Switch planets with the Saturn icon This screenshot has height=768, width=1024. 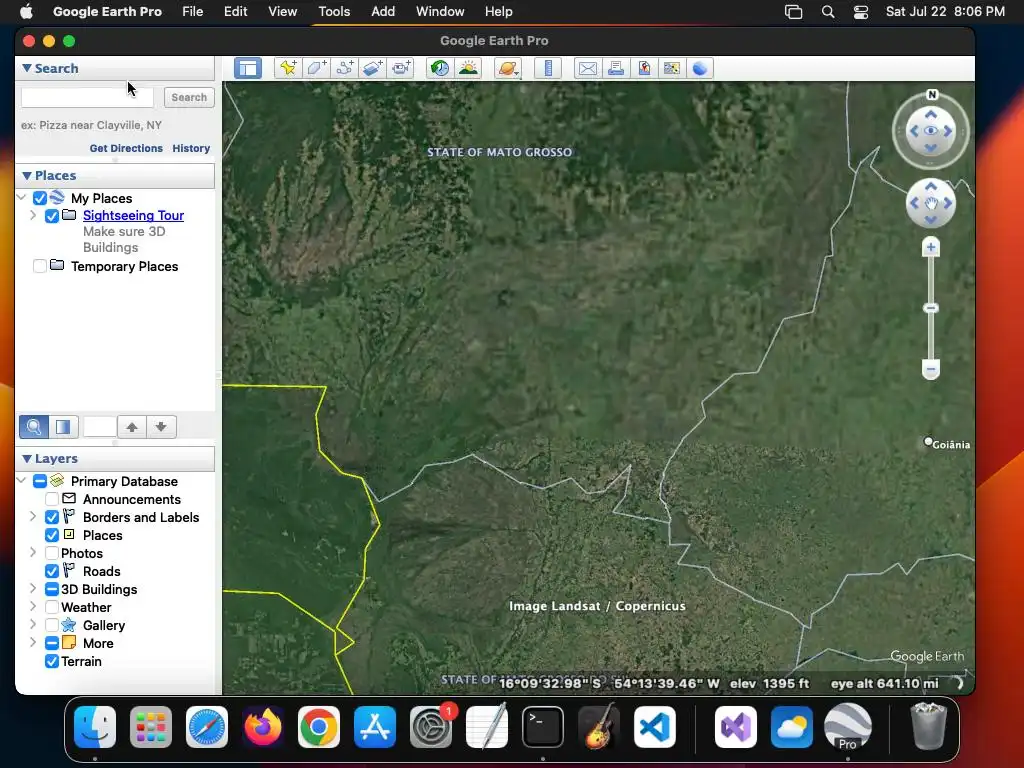(x=508, y=68)
